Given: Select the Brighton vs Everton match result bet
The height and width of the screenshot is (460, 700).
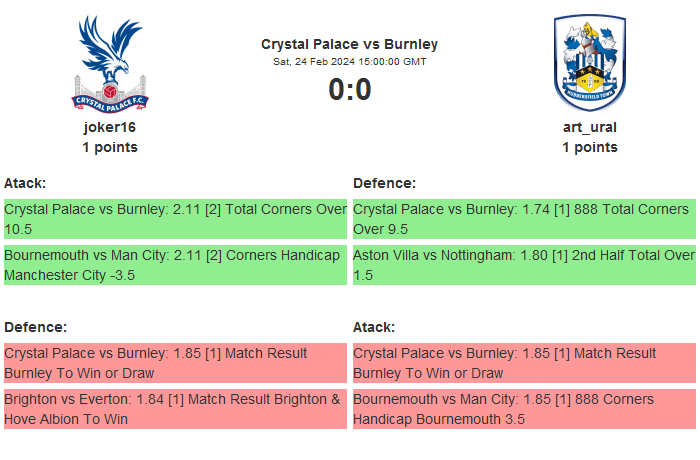Looking at the screenshot, I should pyautogui.click(x=175, y=409).
